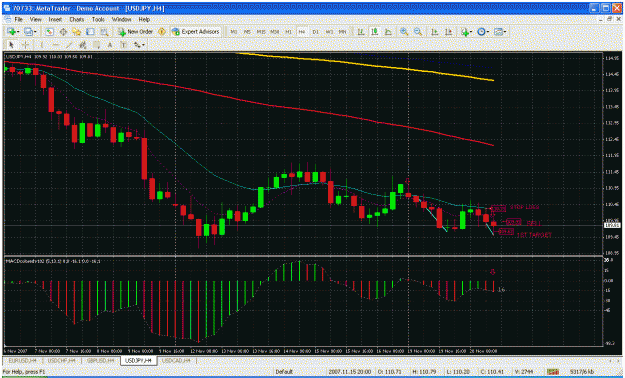
Task: Toggle the D1 timeframe button
Action: [316, 32]
